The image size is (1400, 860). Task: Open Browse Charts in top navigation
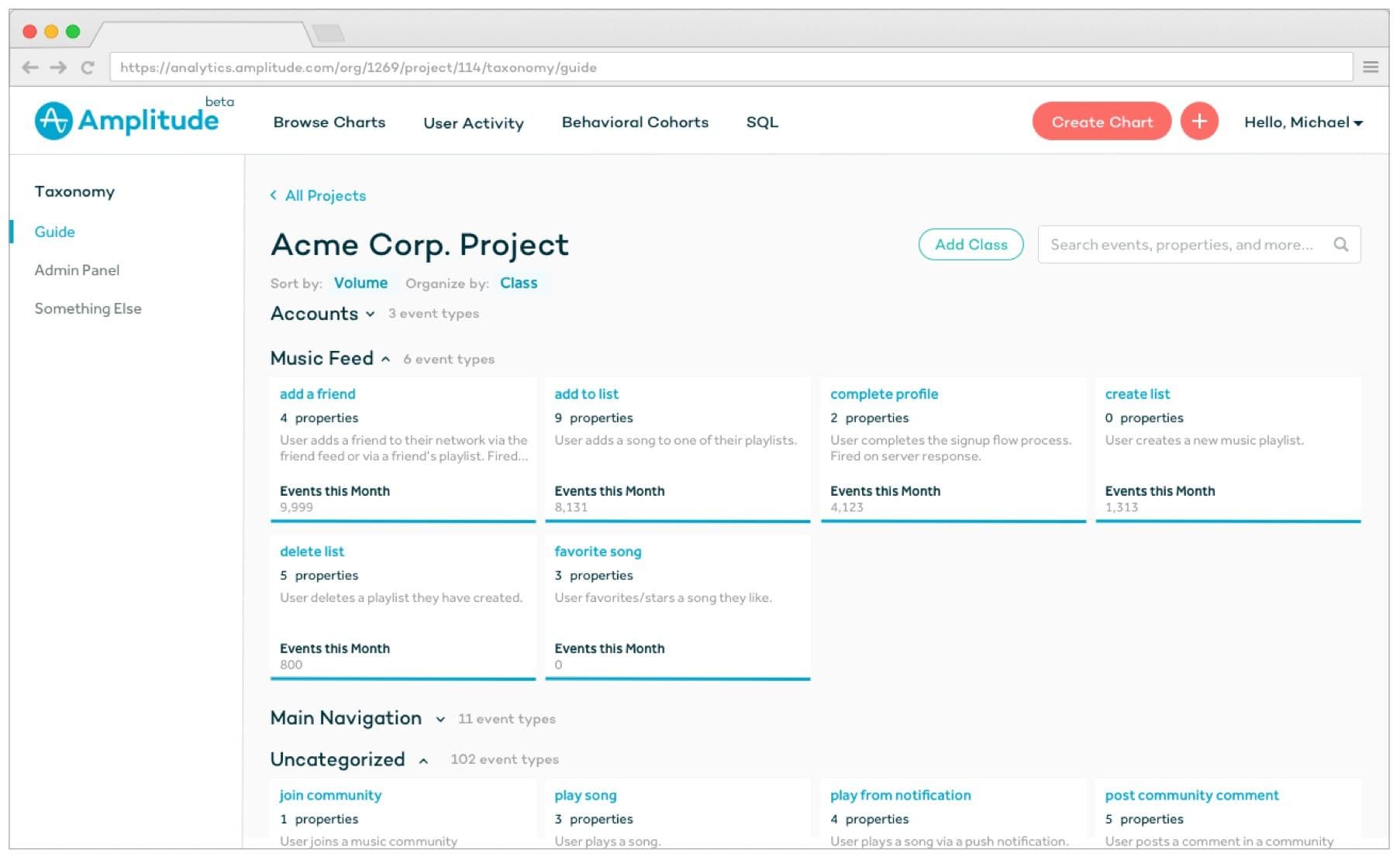tap(329, 122)
